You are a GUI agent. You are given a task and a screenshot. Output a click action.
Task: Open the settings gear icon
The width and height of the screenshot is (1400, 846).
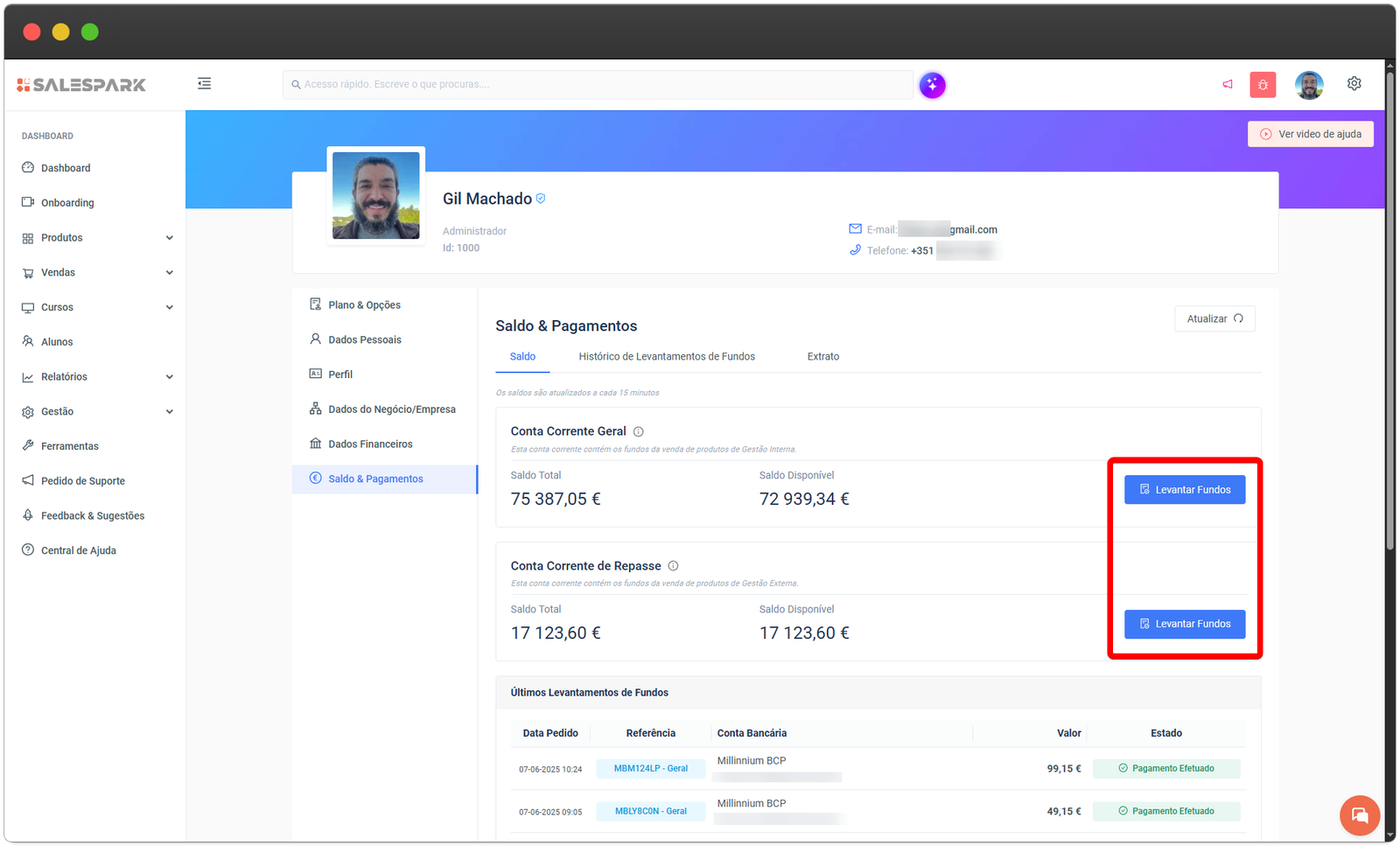(1354, 83)
